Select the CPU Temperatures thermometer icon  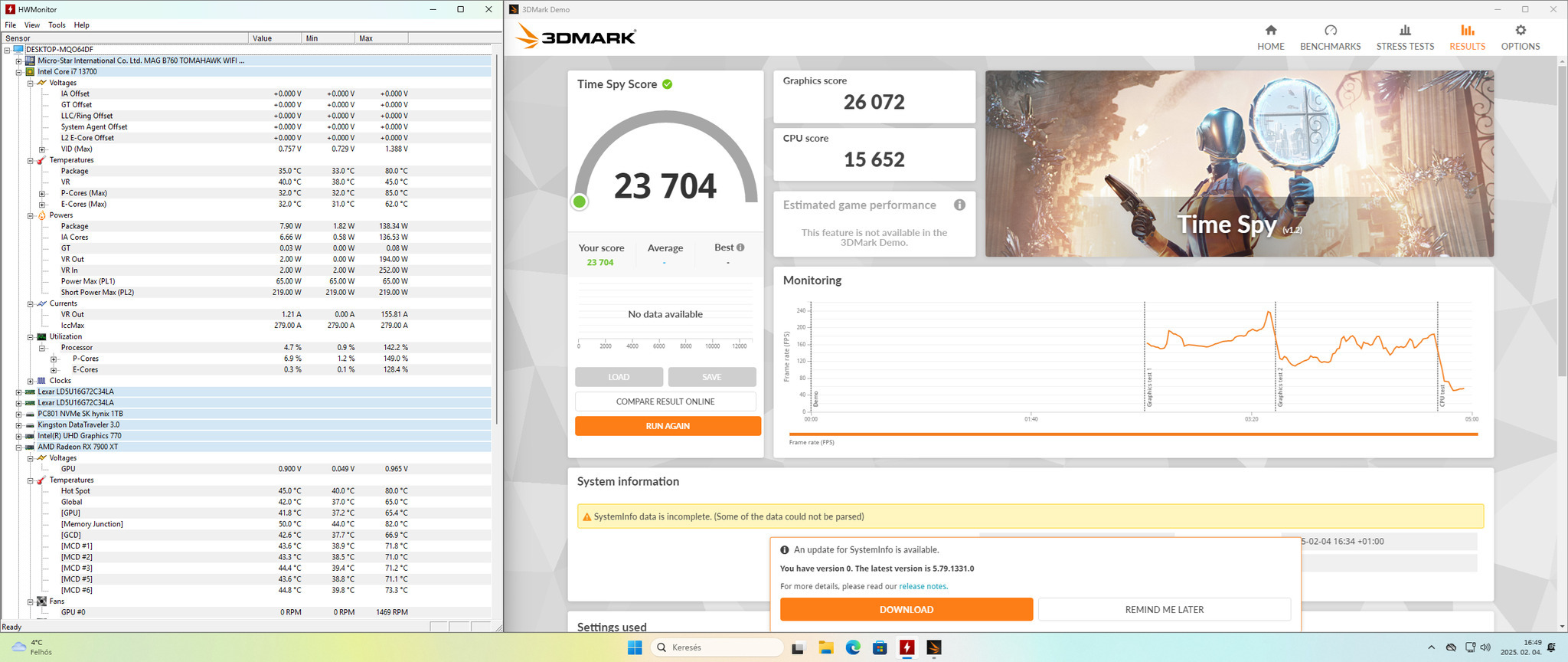[x=41, y=160]
